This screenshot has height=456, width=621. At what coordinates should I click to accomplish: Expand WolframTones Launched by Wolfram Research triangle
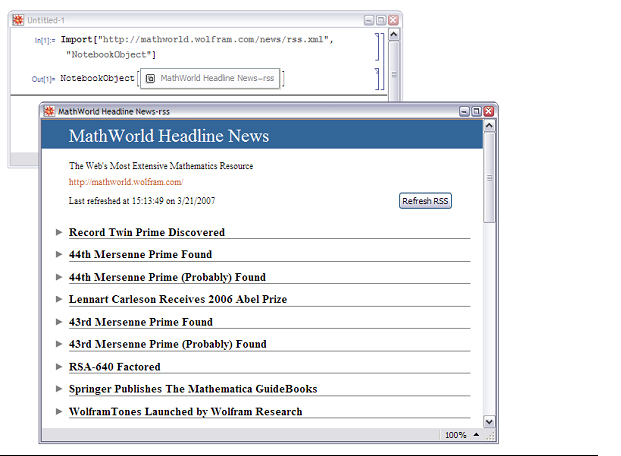(x=59, y=411)
